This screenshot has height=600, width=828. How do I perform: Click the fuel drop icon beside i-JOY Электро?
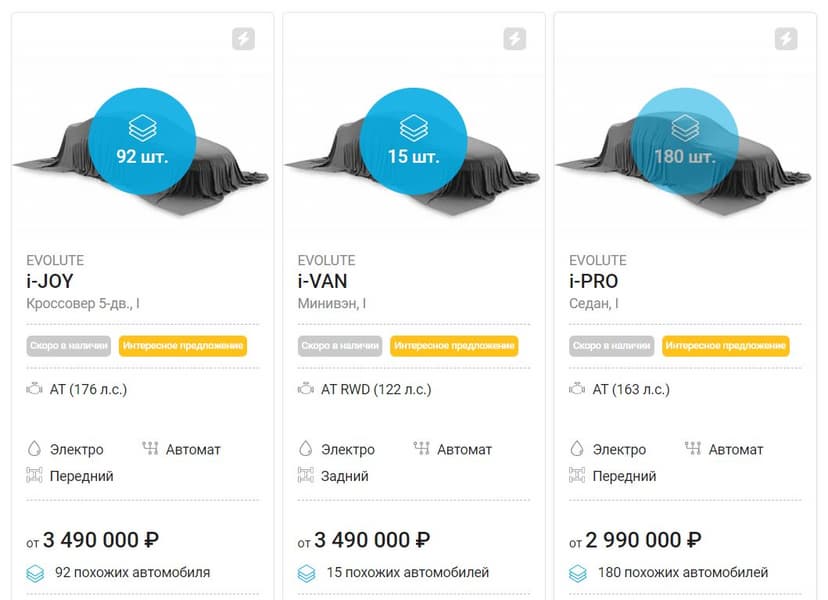pos(34,449)
